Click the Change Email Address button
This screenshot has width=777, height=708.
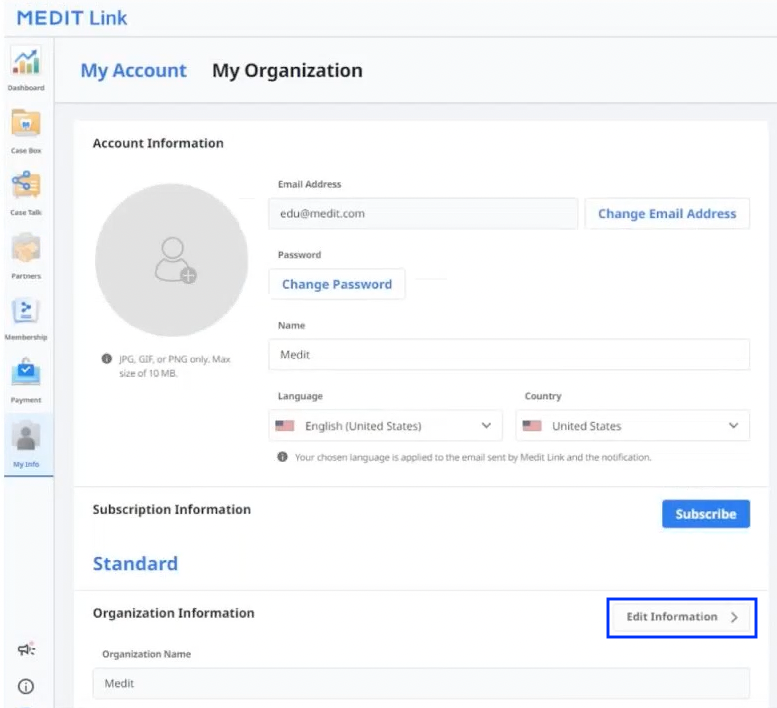667,214
